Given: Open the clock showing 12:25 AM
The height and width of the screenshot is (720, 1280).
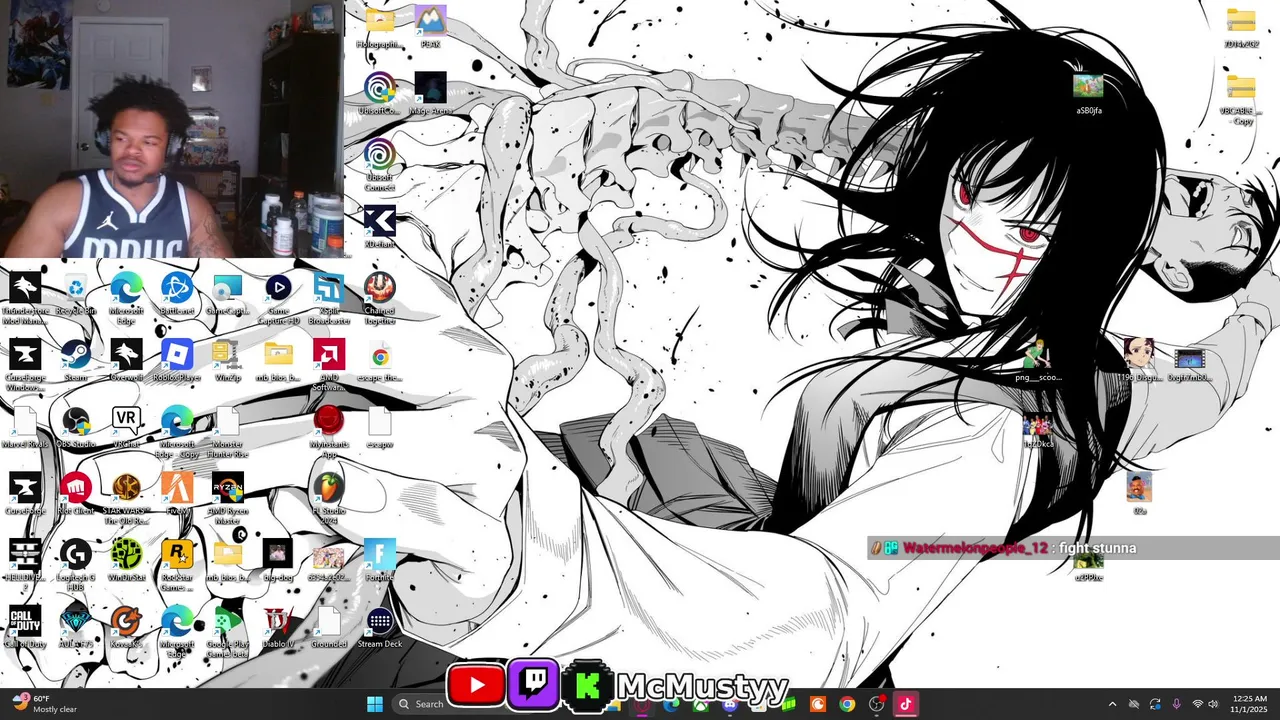Looking at the screenshot, I should pyautogui.click(x=1250, y=704).
